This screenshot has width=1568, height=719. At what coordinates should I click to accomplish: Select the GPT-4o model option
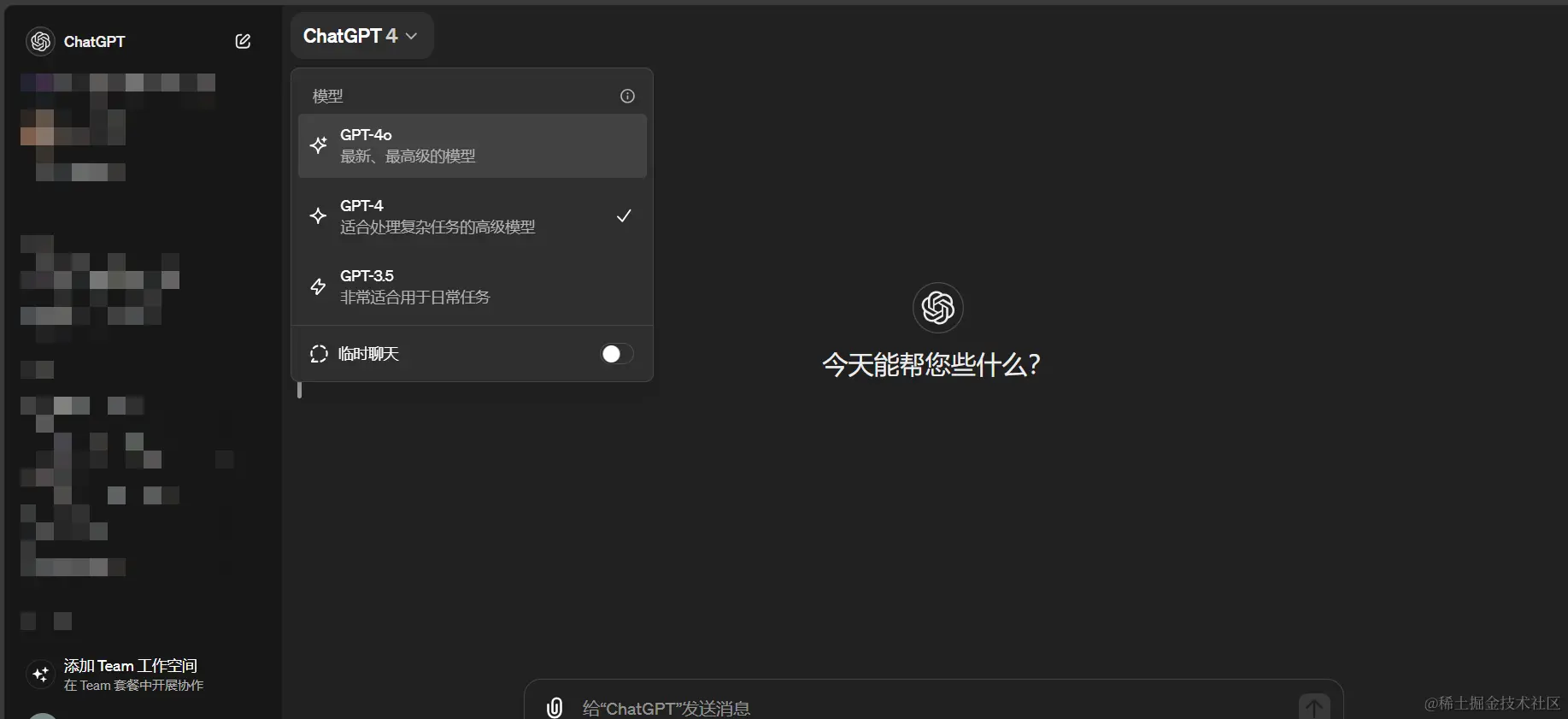pos(472,145)
